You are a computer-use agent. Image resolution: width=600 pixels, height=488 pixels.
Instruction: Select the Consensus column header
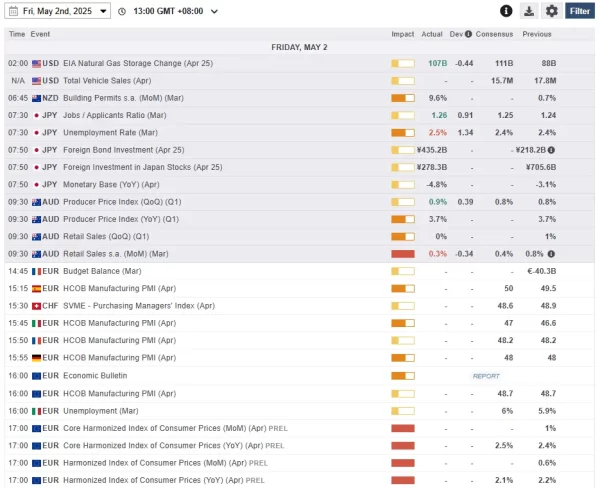(x=494, y=34)
